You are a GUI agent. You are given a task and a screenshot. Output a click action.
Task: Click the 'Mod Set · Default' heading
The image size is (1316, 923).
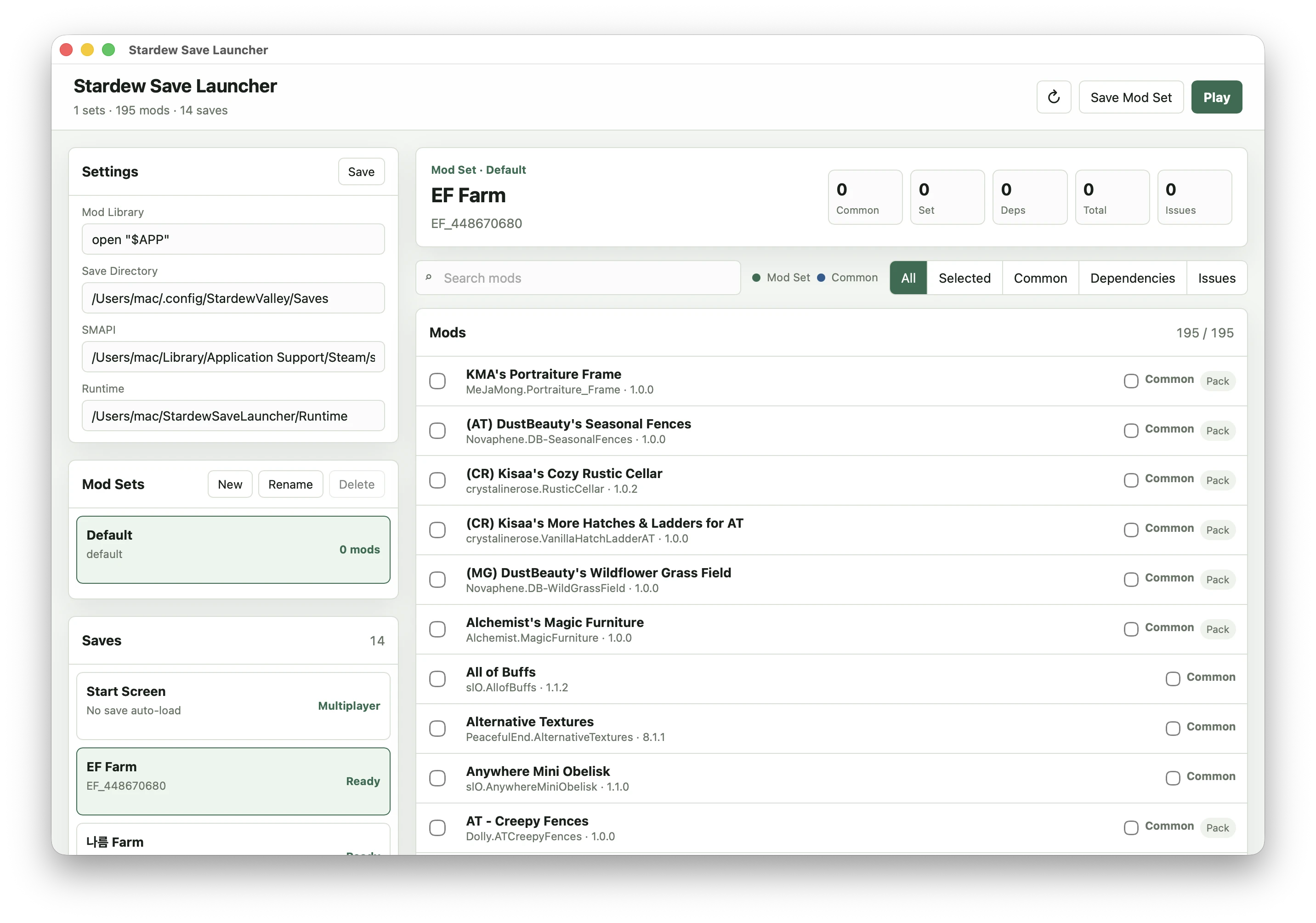point(478,170)
